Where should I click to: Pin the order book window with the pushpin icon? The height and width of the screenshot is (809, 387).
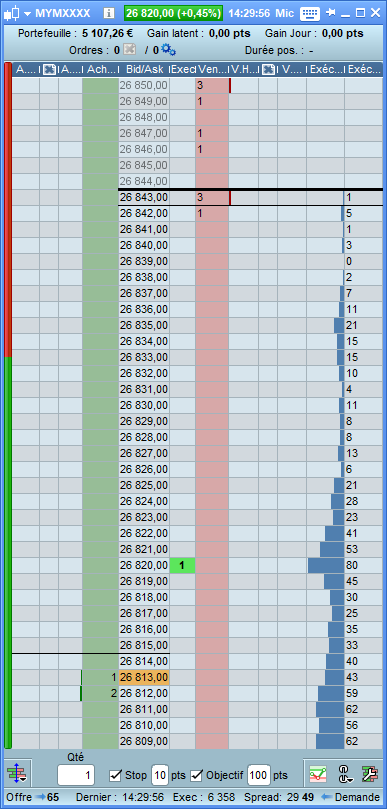[x=330, y=13]
